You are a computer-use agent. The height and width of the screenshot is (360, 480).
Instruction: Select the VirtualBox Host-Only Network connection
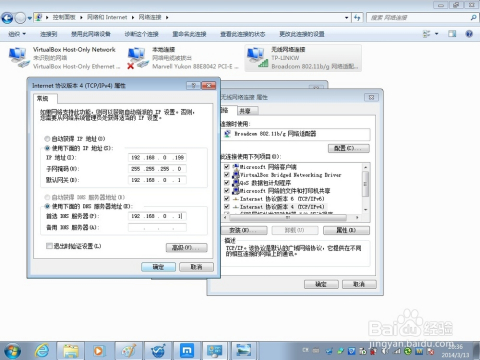click(63, 58)
